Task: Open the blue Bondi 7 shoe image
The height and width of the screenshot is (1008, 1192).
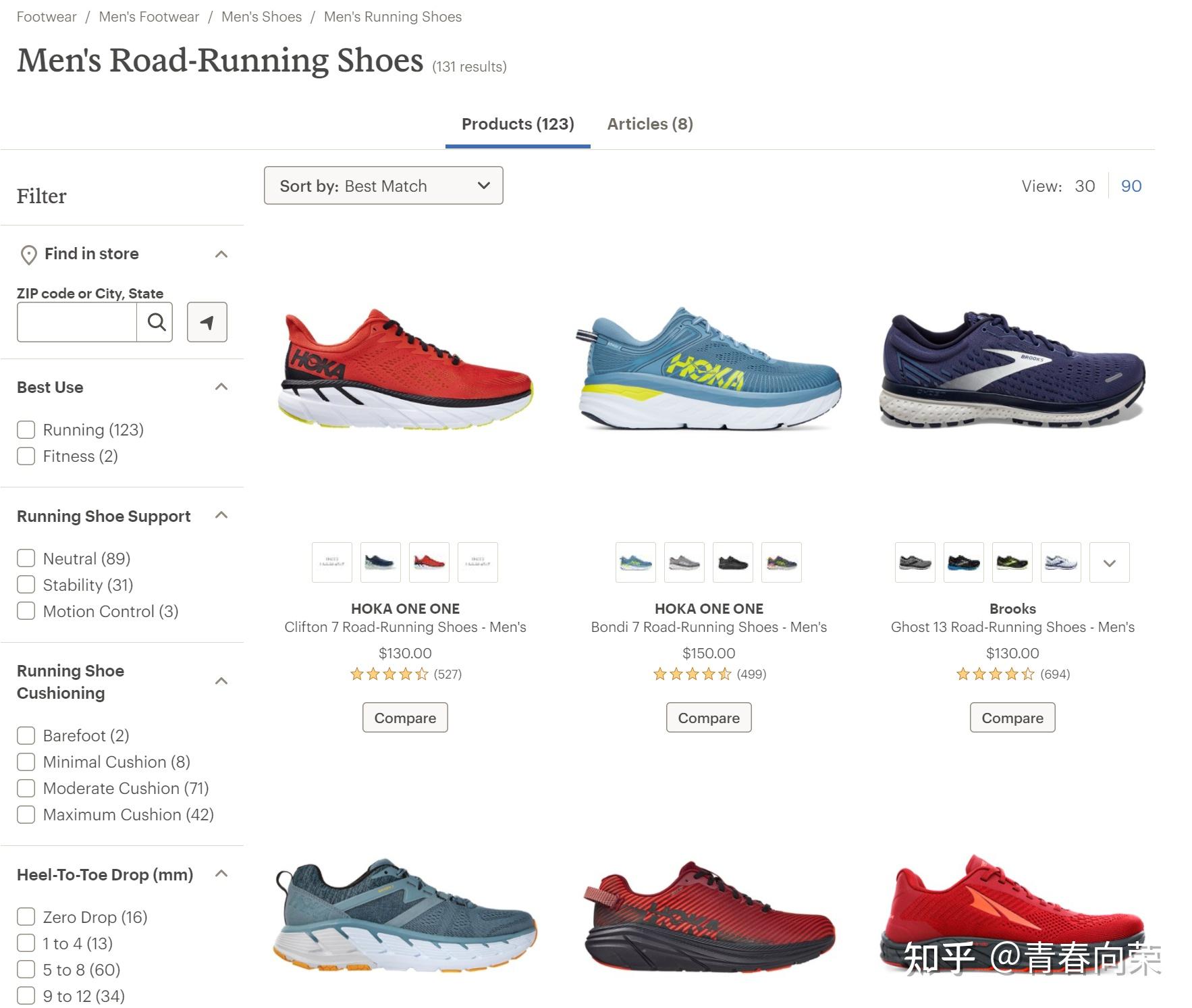Action: 709,368
